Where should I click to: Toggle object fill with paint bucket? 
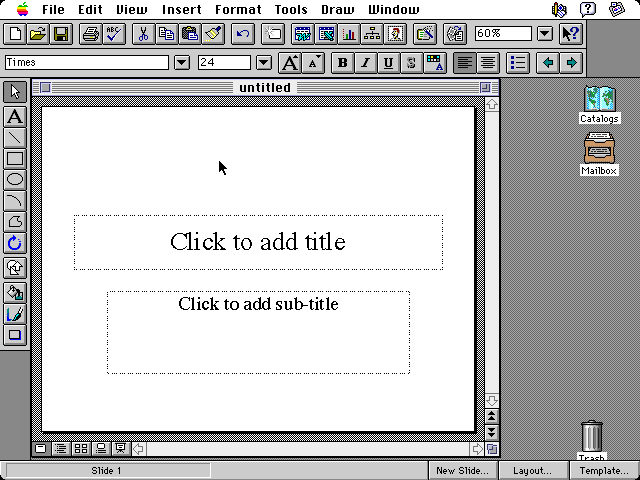15,293
